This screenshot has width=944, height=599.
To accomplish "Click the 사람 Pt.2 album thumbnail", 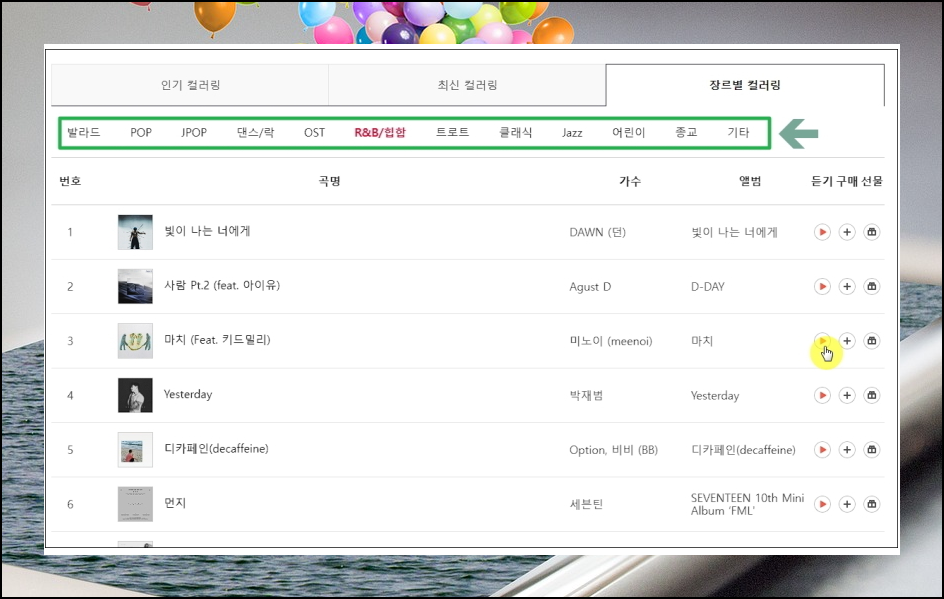I will tap(135, 287).
